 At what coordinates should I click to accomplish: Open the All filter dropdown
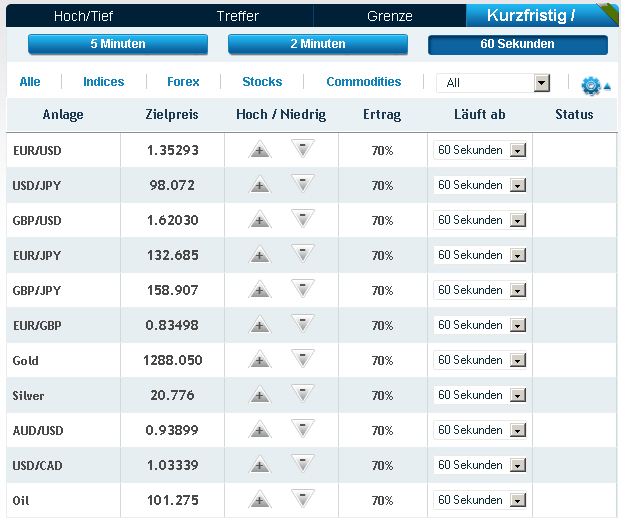[x=493, y=83]
